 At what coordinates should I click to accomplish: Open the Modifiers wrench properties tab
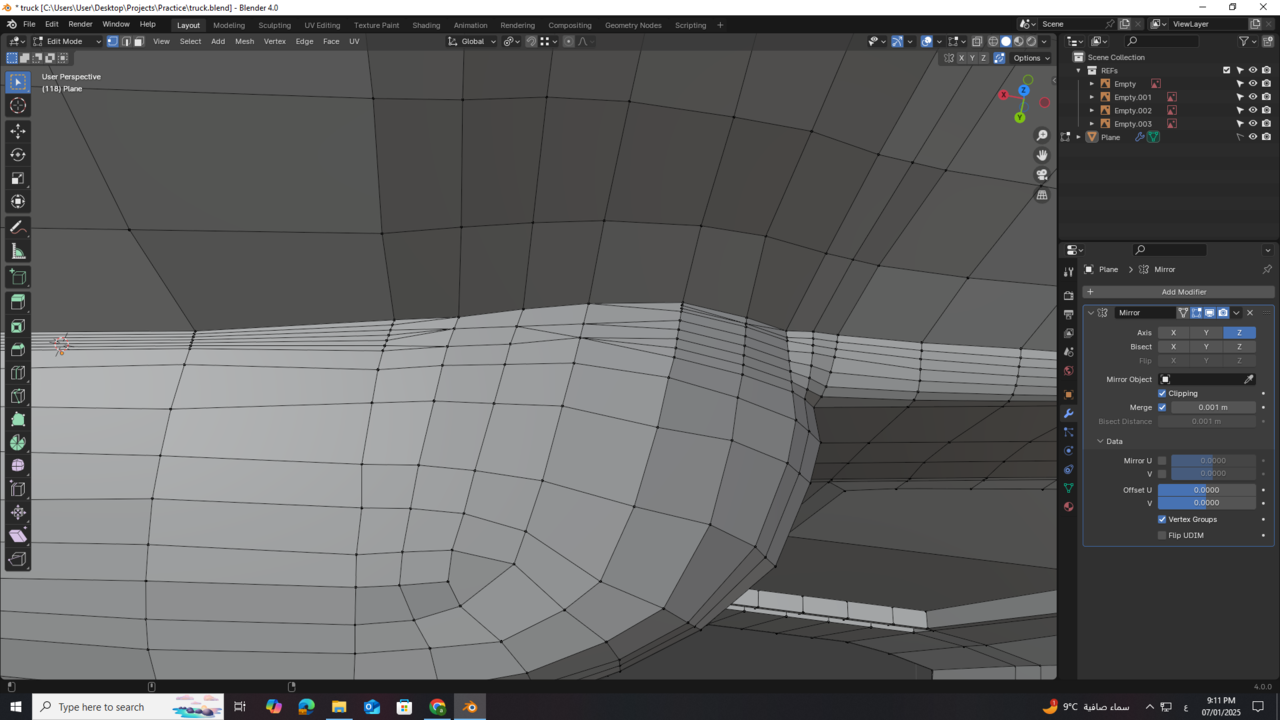(1068, 413)
